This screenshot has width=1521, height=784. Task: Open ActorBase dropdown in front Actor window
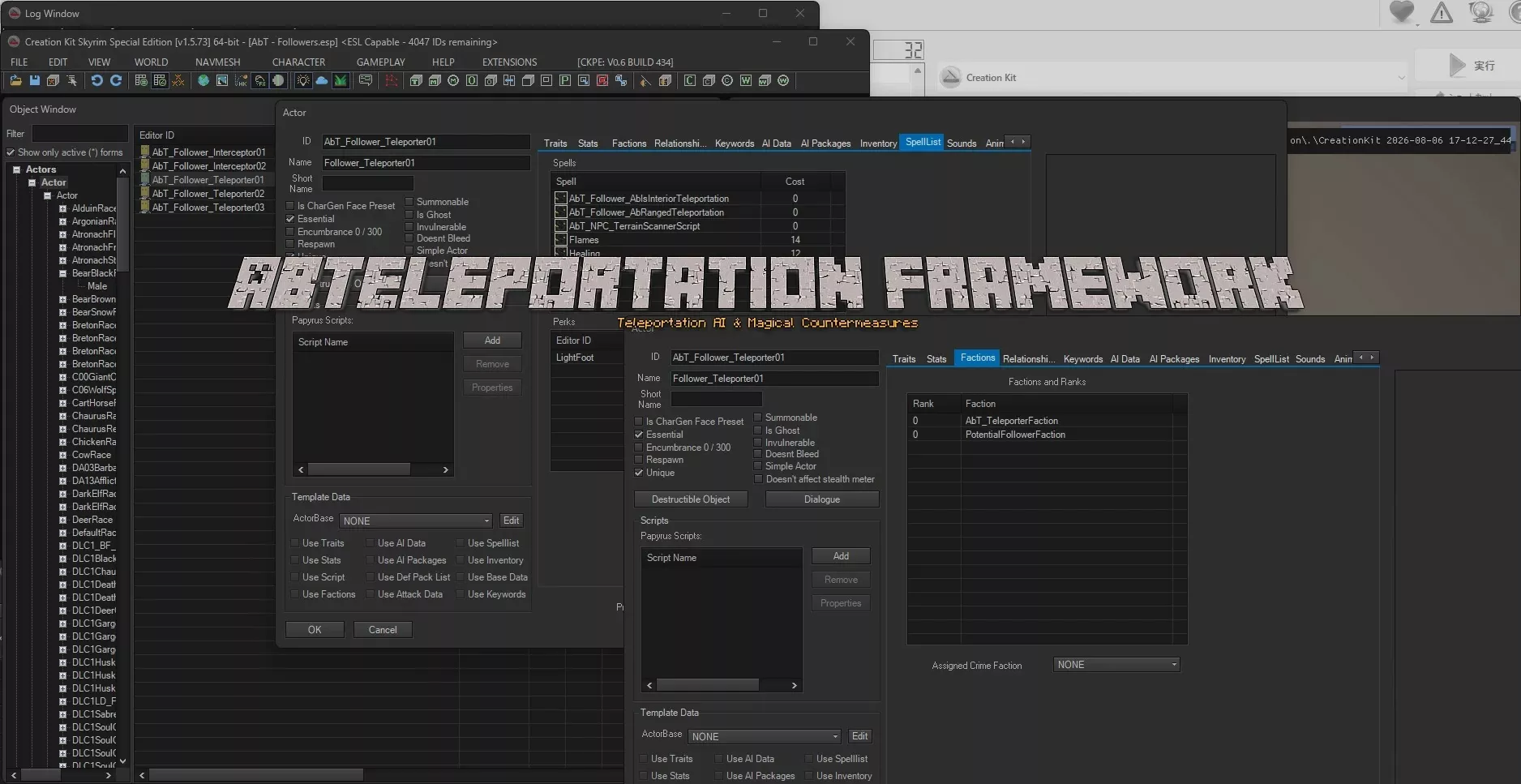[765, 736]
